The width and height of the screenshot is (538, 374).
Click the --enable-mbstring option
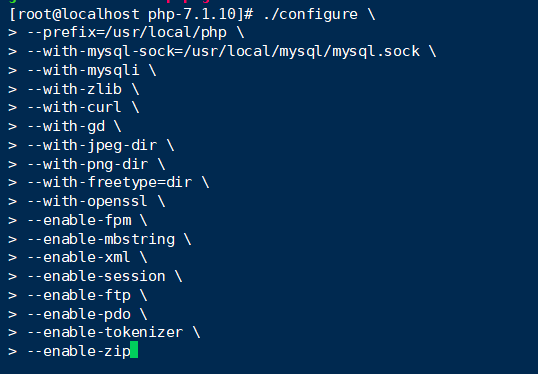click(x=101, y=239)
